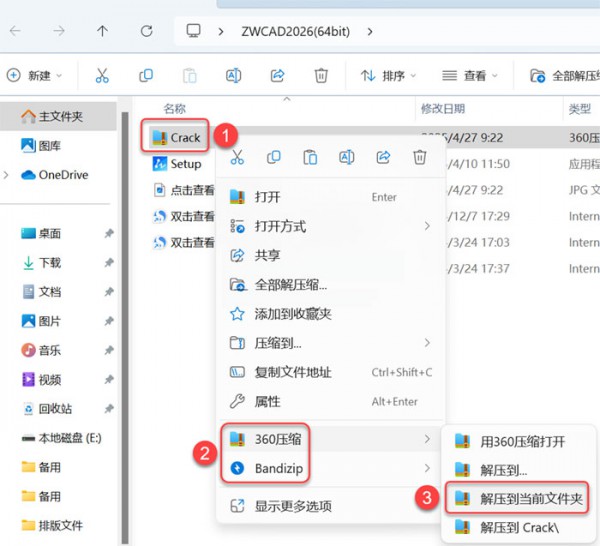Open 视频 in the sidebar
The height and width of the screenshot is (546, 600).
pyautogui.click(x=41, y=380)
